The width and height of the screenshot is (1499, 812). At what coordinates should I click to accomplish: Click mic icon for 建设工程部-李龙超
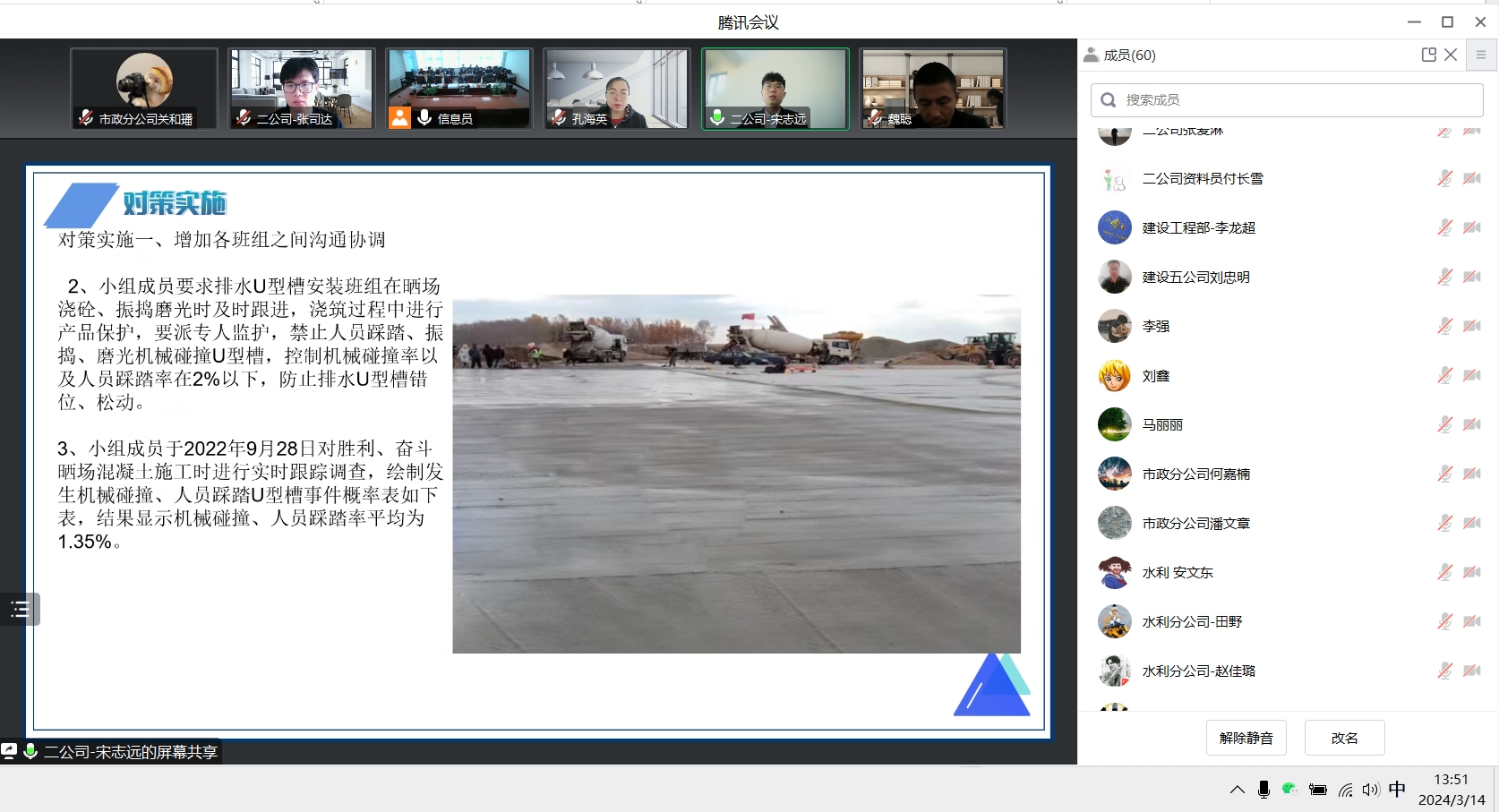coord(1444,227)
